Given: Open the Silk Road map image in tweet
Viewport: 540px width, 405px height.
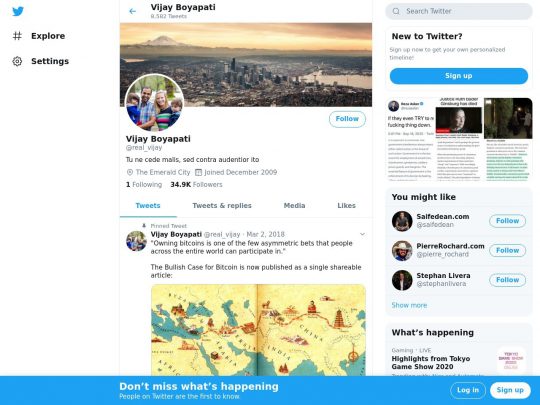Looking at the screenshot, I should 258,330.
